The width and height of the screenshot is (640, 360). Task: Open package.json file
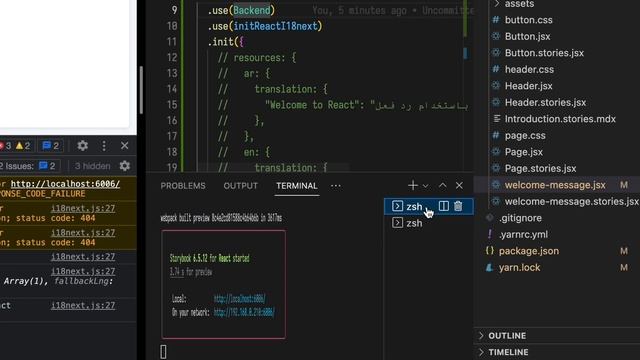pyautogui.click(x=529, y=251)
